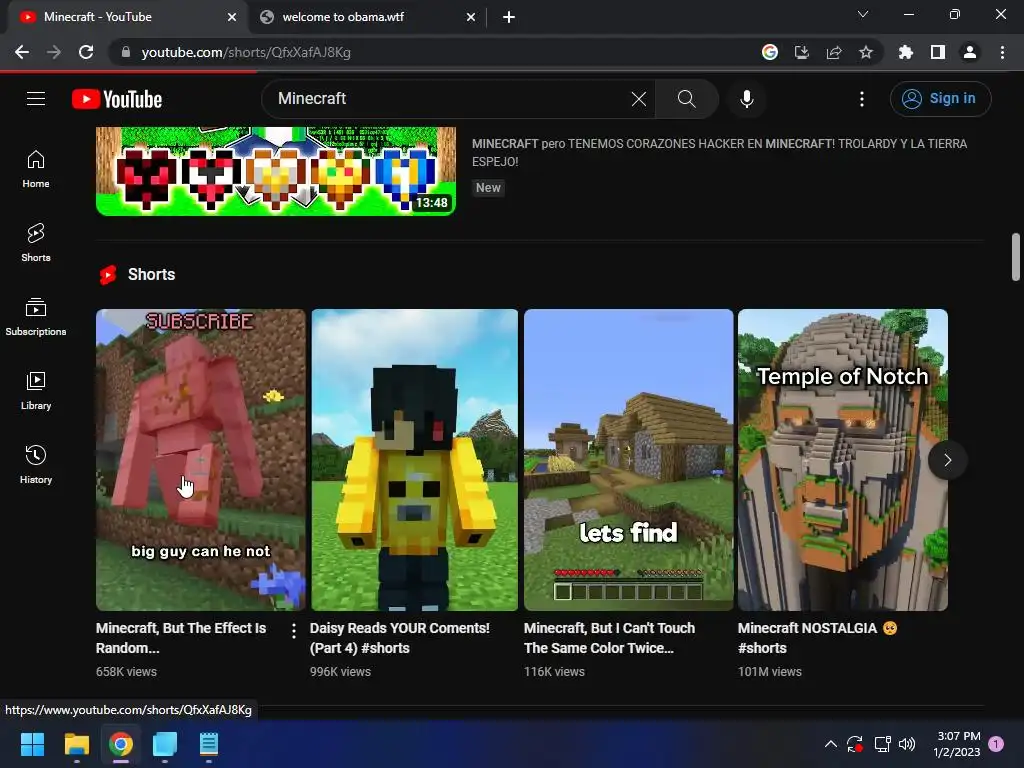
Task: Open the volume control tray icon
Action: [907, 744]
